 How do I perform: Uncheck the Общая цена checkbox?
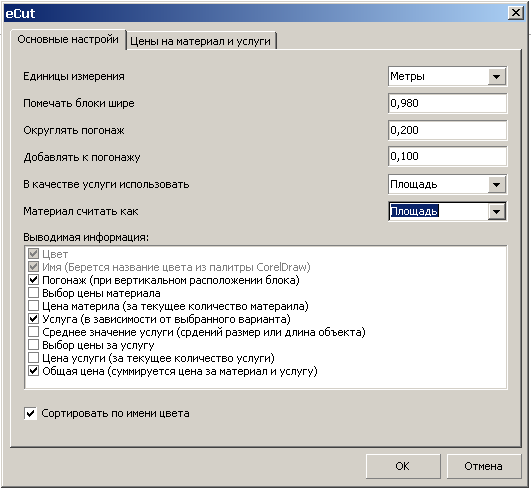click(34, 371)
